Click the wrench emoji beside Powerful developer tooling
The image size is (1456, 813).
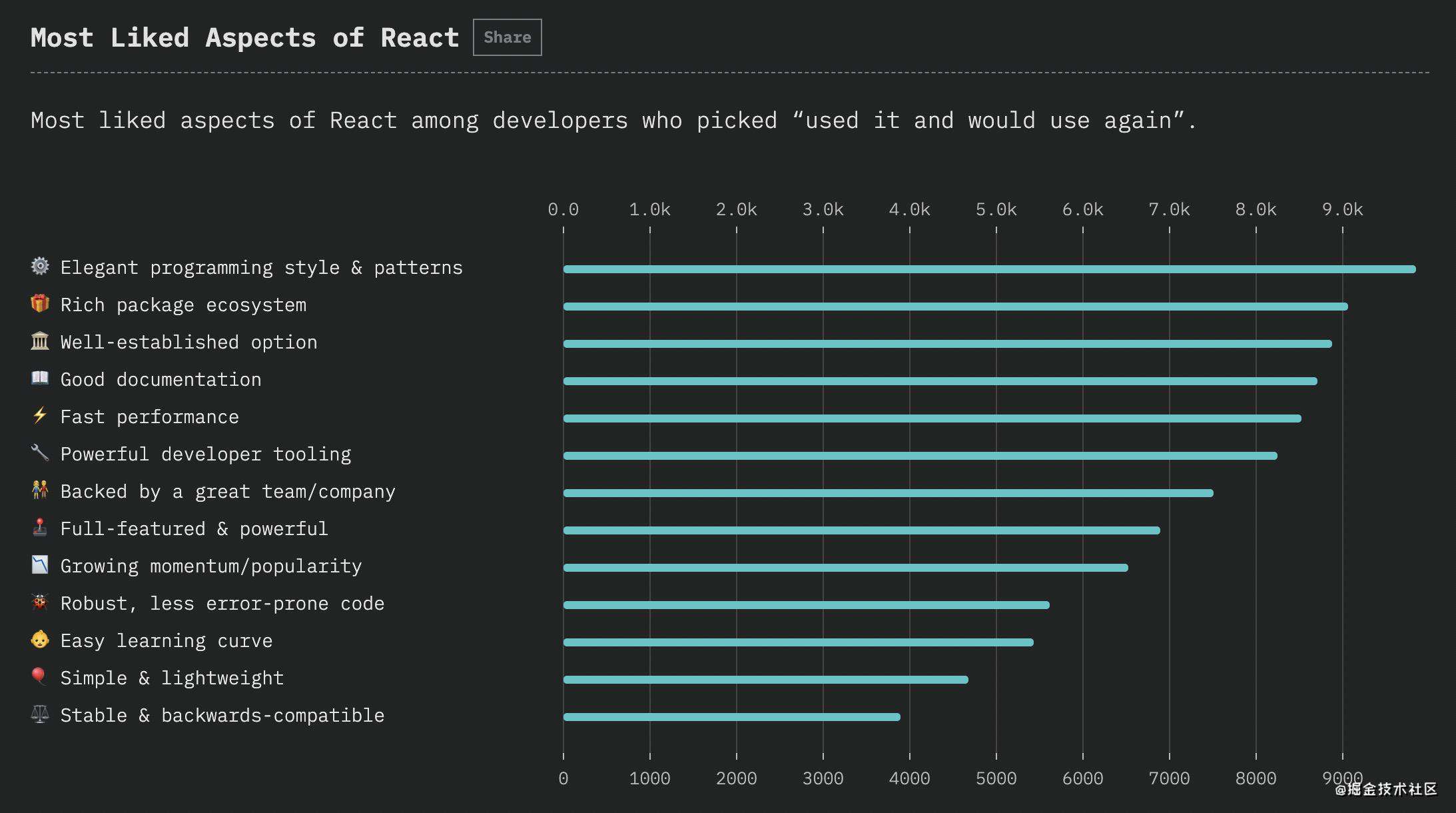click(40, 452)
